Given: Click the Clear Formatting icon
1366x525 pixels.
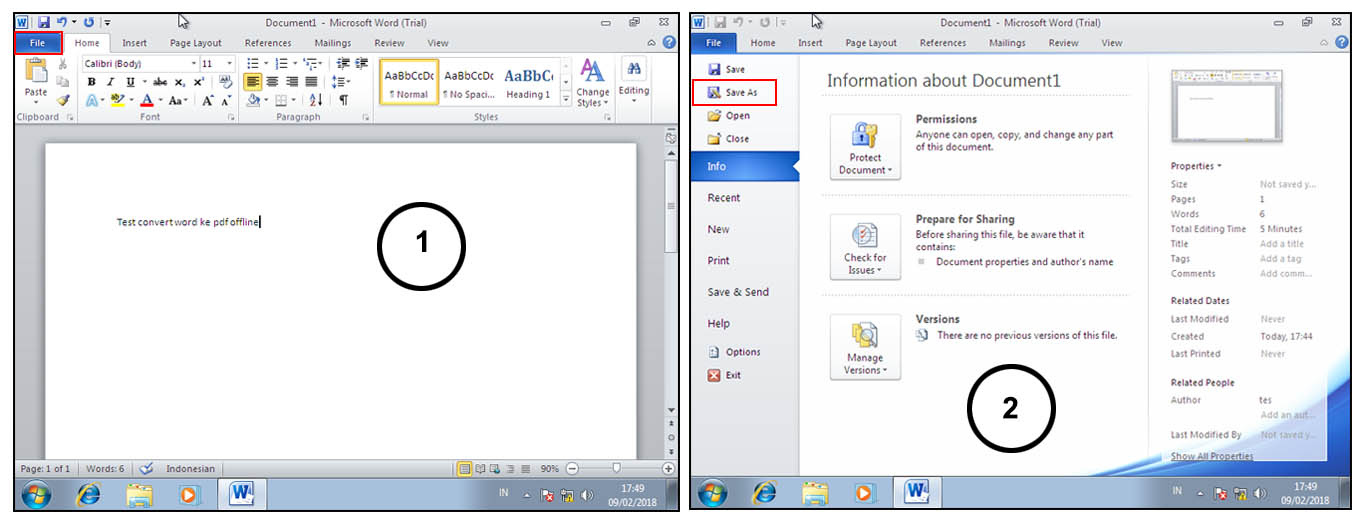Looking at the screenshot, I should click(x=226, y=82).
